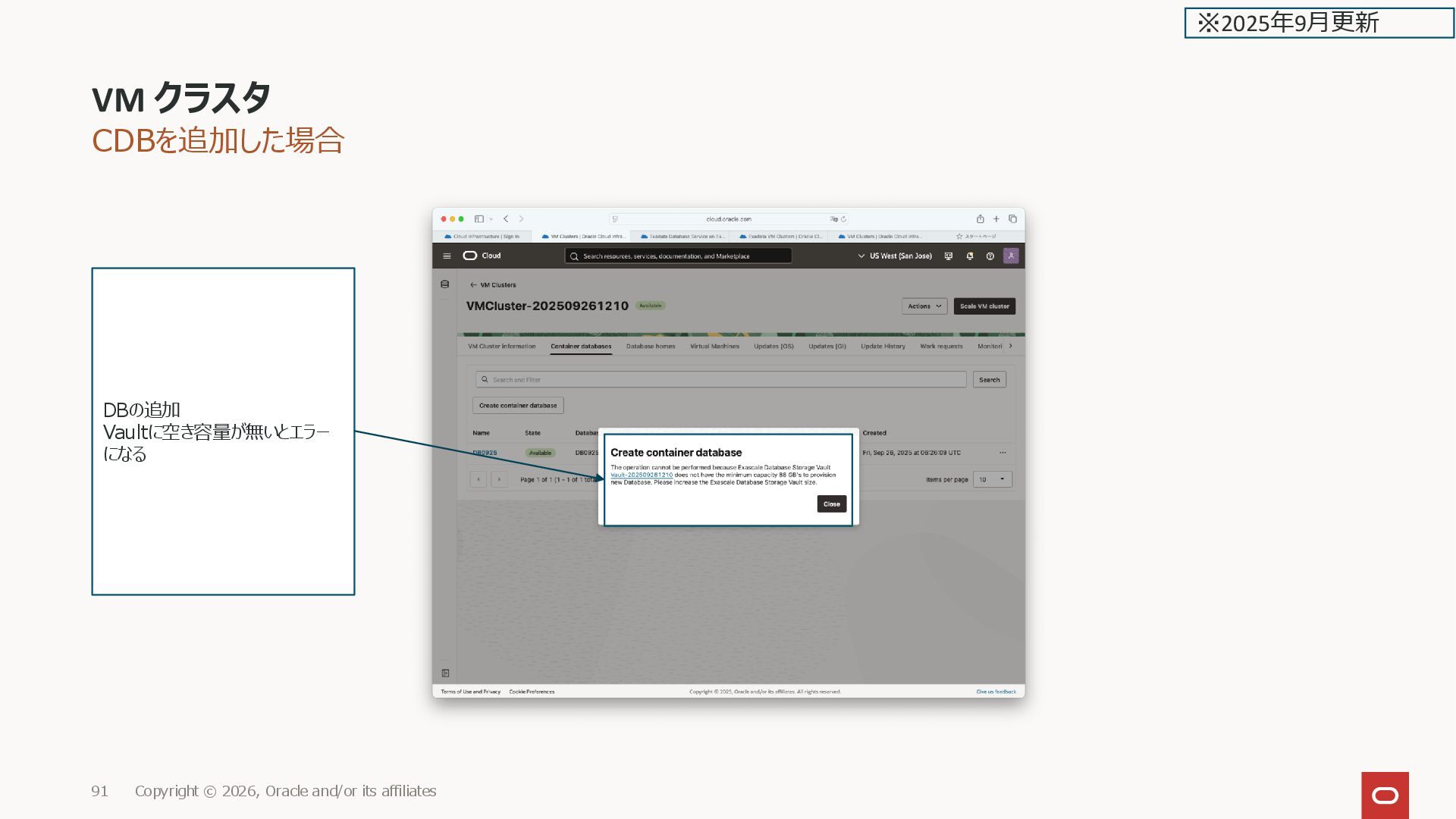
Task: Open the user profile avatar menu
Action: click(1011, 256)
